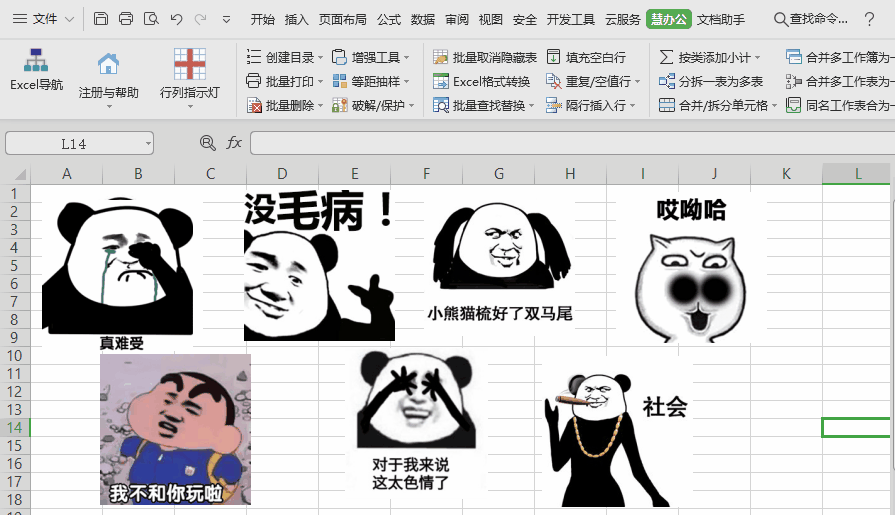Click the 查找命令 search box
The width and height of the screenshot is (895, 515).
pos(811,19)
